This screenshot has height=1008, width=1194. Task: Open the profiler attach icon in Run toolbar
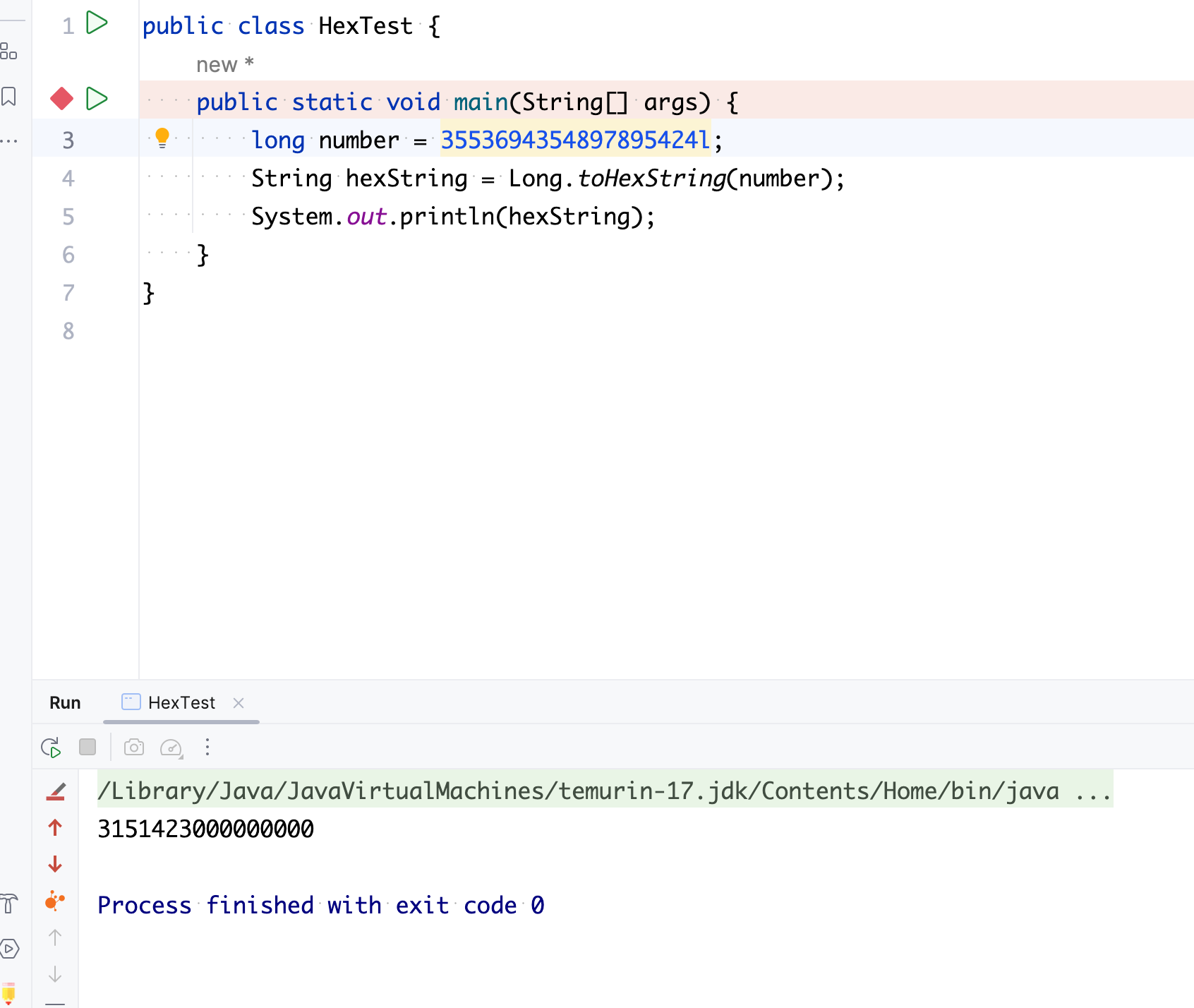point(171,748)
